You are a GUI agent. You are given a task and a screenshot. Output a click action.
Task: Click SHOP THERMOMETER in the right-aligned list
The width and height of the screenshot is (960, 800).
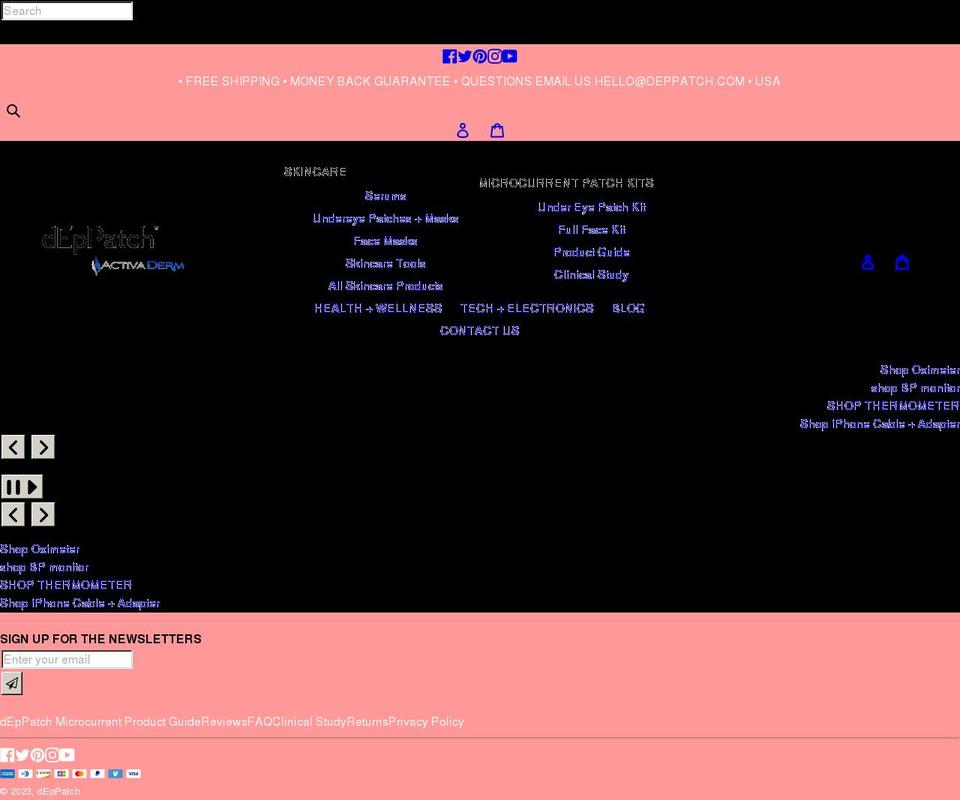point(893,406)
